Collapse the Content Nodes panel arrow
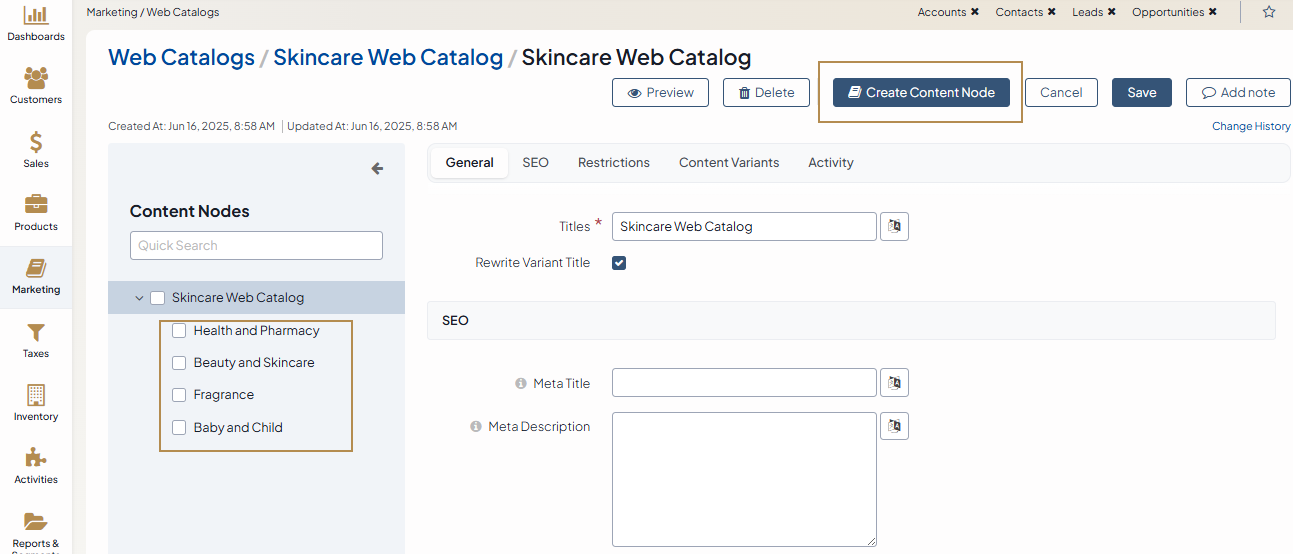This screenshot has width=1293, height=554. point(377,169)
